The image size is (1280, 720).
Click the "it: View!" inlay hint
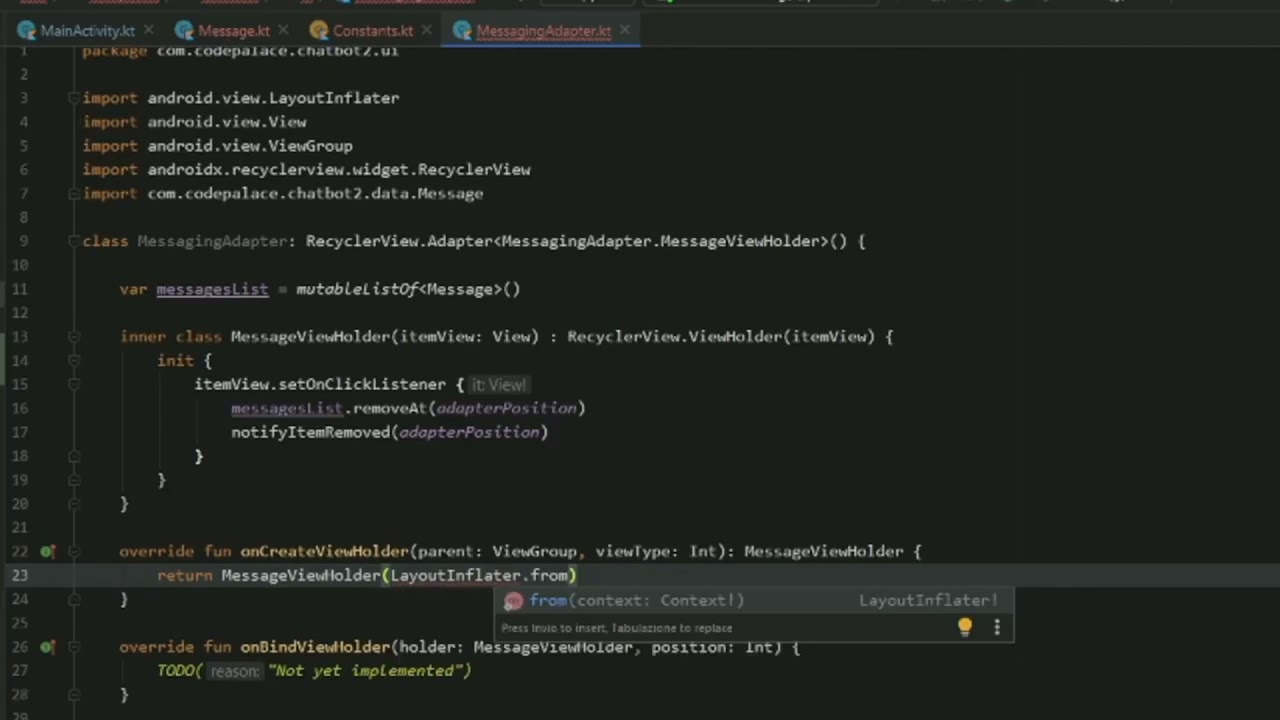point(499,385)
